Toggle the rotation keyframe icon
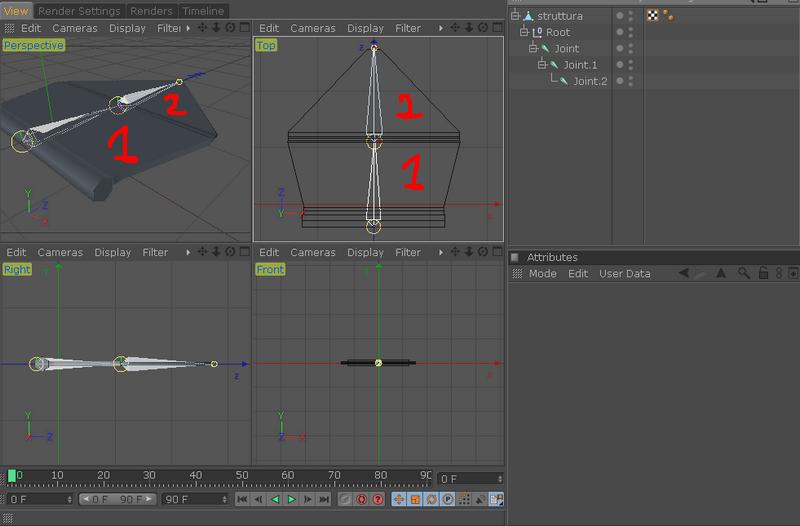800x526 pixels. point(431,499)
